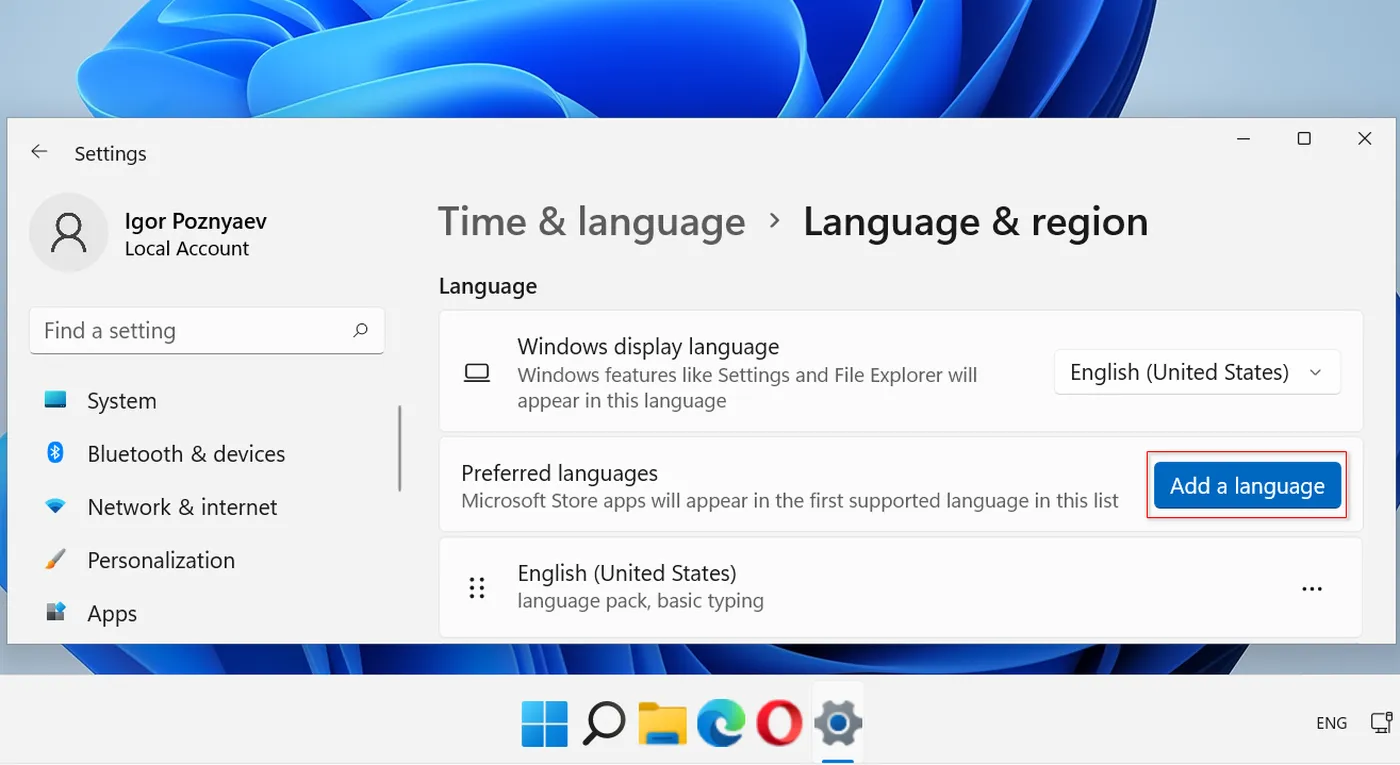Open the three-dot menu for English (United States)
1400x765 pixels.
(x=1312, y=589)
